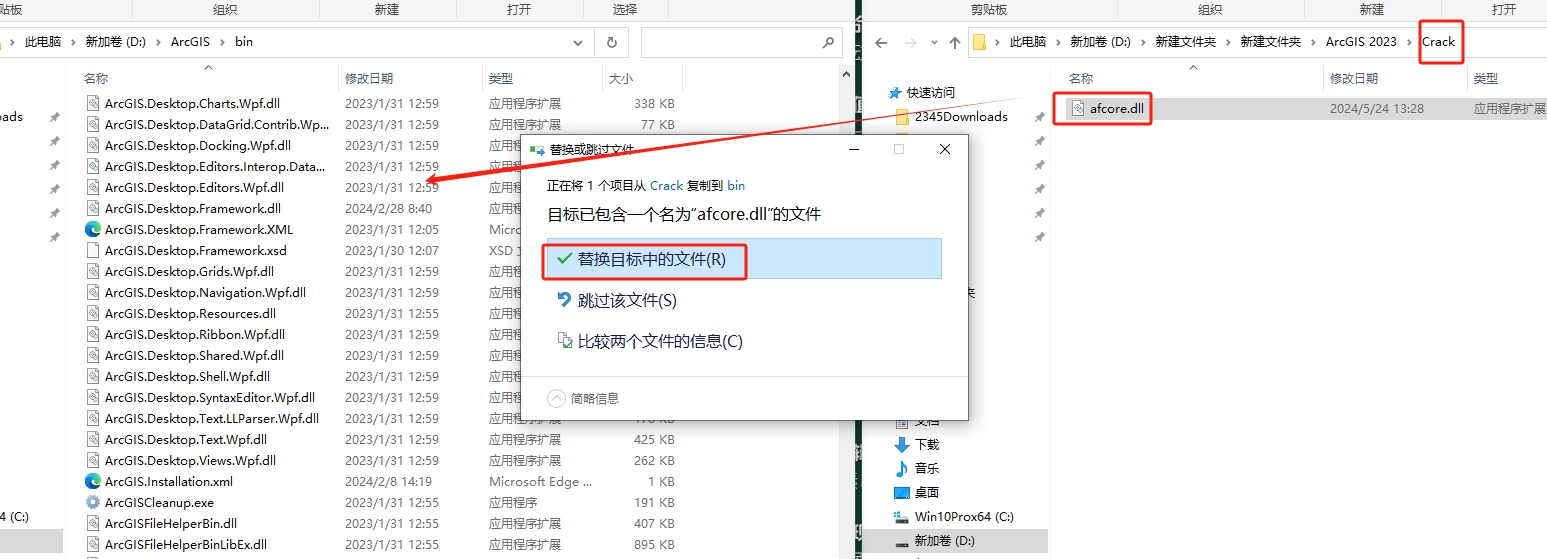Expand bin address bar history dropdown
Screen dimensions: 1547x559
pos(578,42)
